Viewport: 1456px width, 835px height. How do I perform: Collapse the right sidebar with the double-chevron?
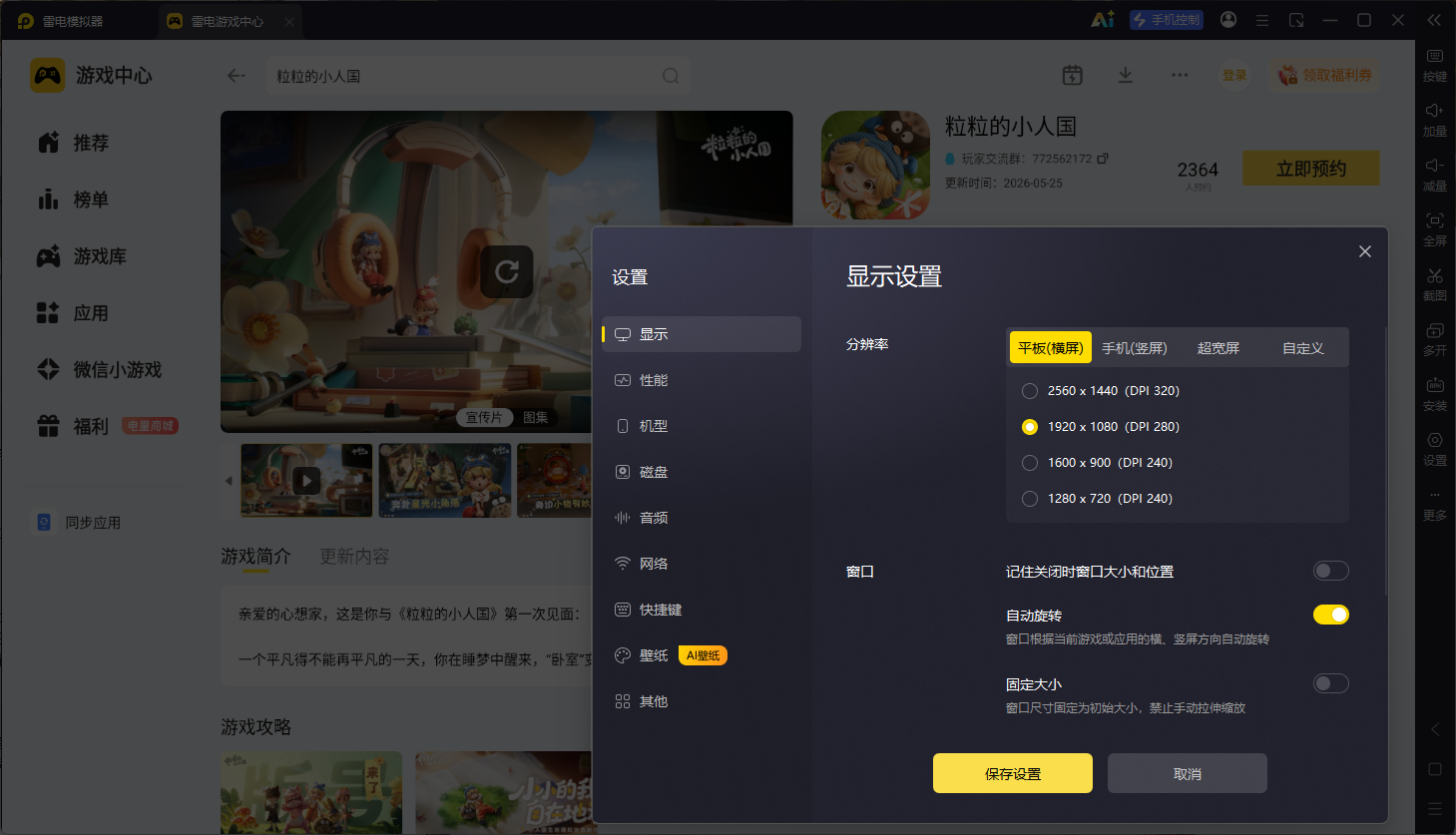[x=1434, y=20]
